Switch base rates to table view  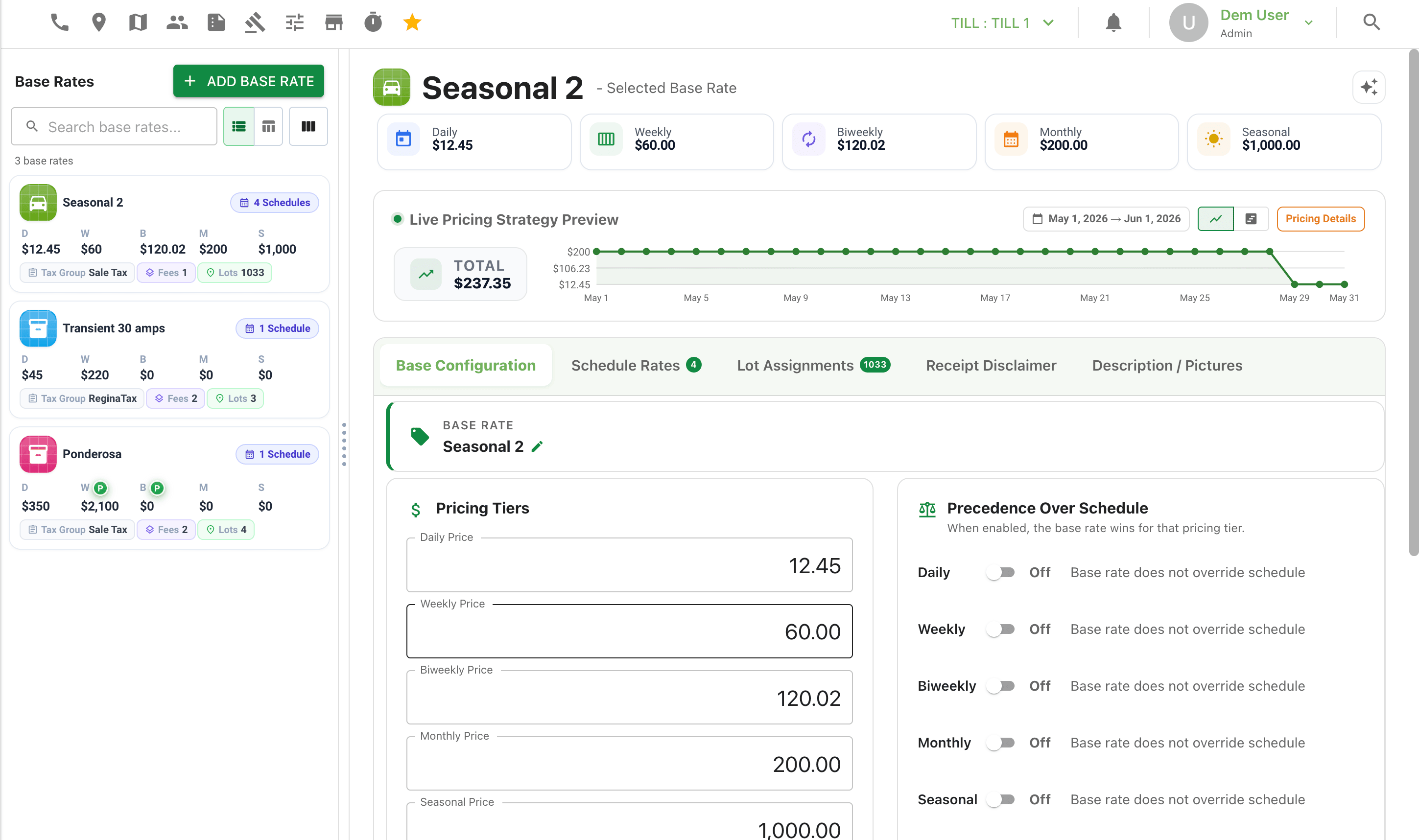[x=268, y=126]
